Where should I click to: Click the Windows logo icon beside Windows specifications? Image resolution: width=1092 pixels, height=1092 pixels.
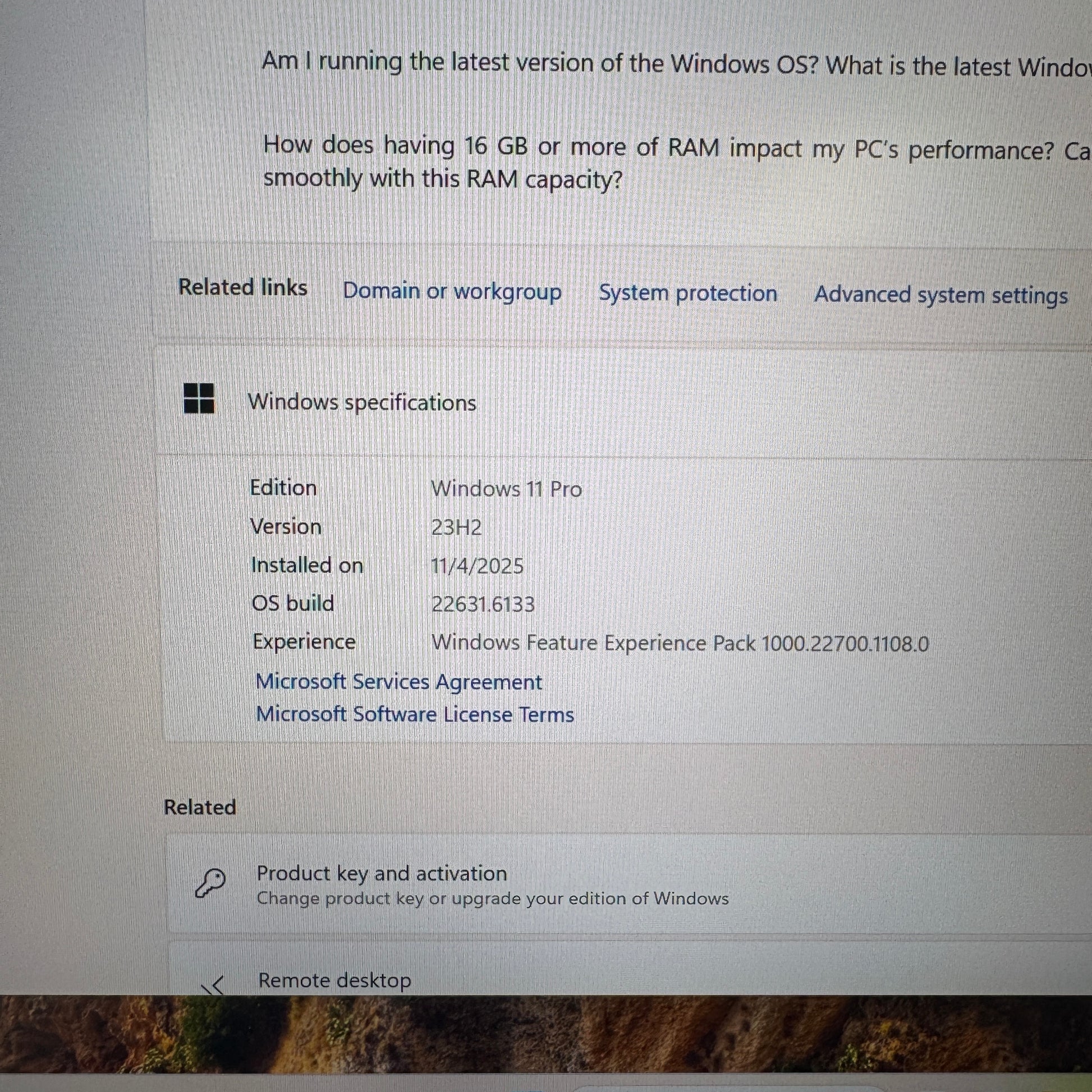click(199, 398)
